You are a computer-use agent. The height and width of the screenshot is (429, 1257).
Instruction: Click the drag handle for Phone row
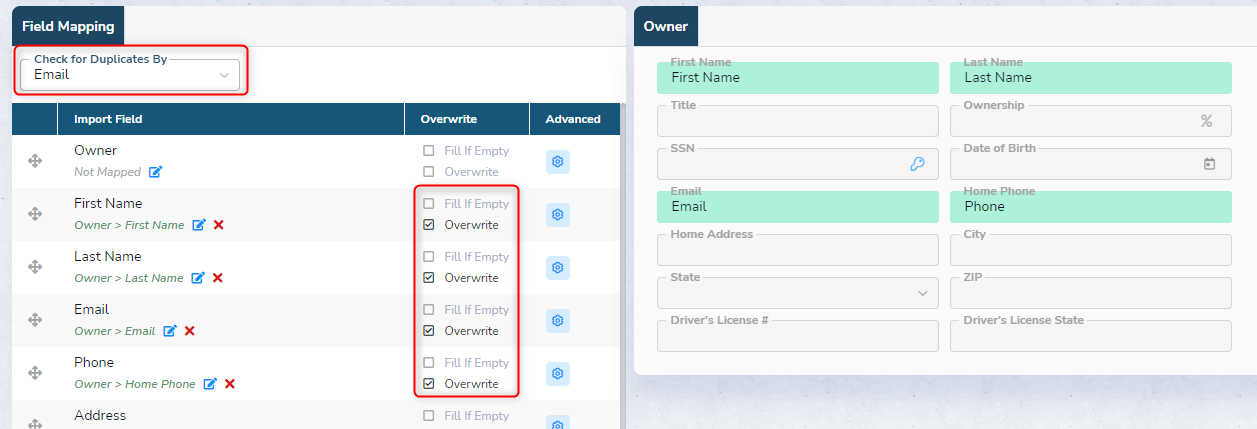pos(35,373)
